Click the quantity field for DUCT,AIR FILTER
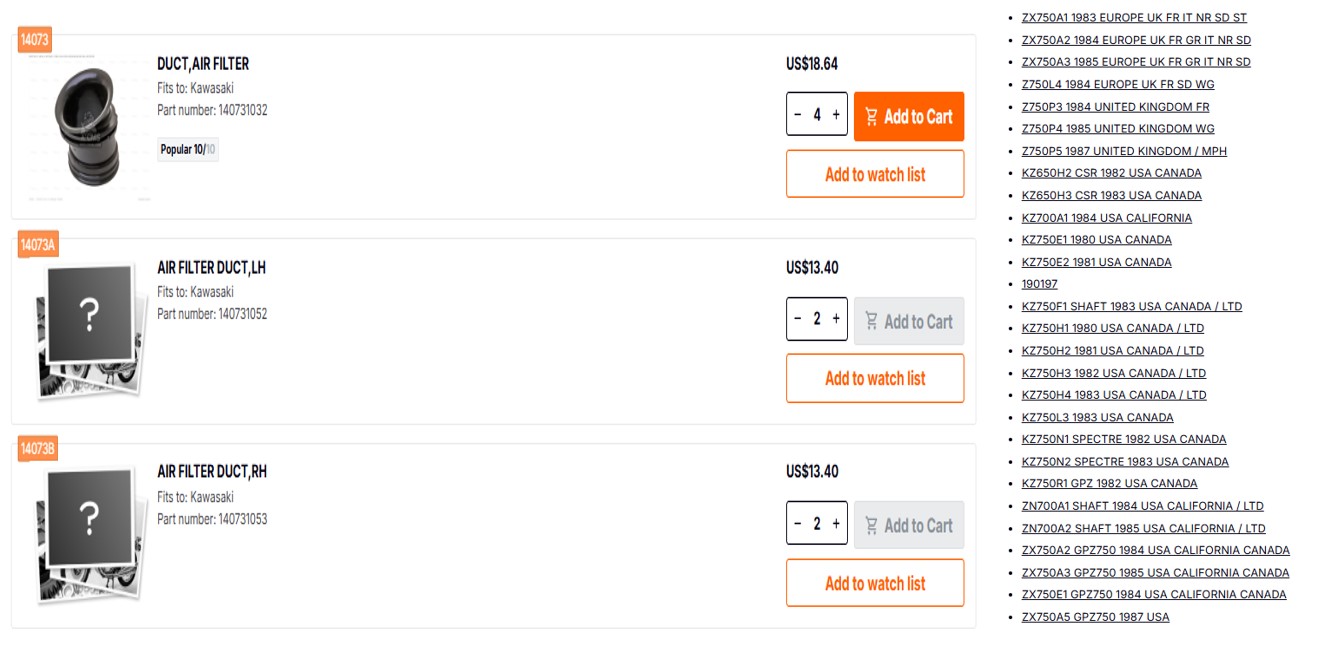Viewport: 1321px width, 651px height. tap(817, 115)
